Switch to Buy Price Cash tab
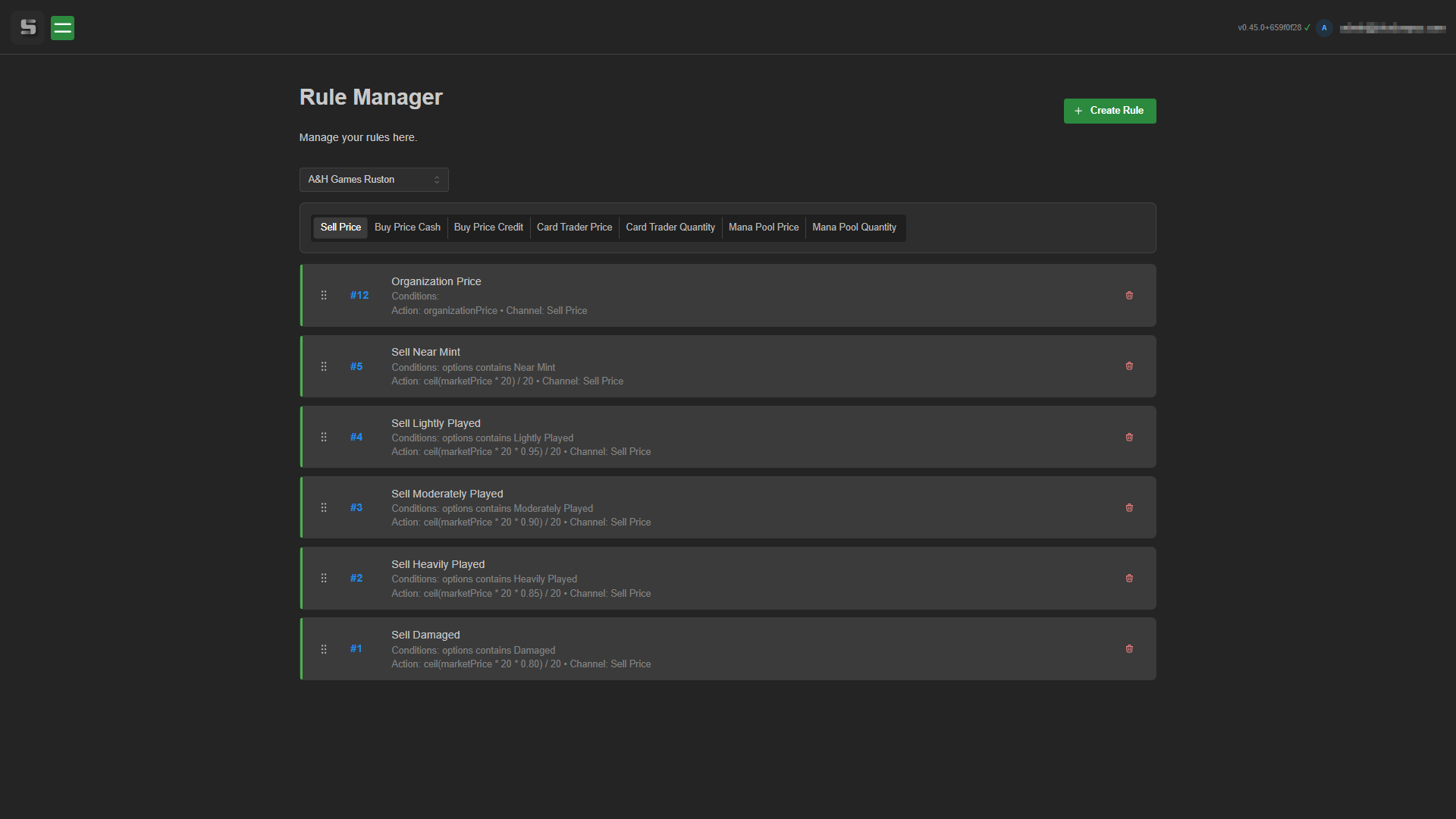 coord(407,227)
